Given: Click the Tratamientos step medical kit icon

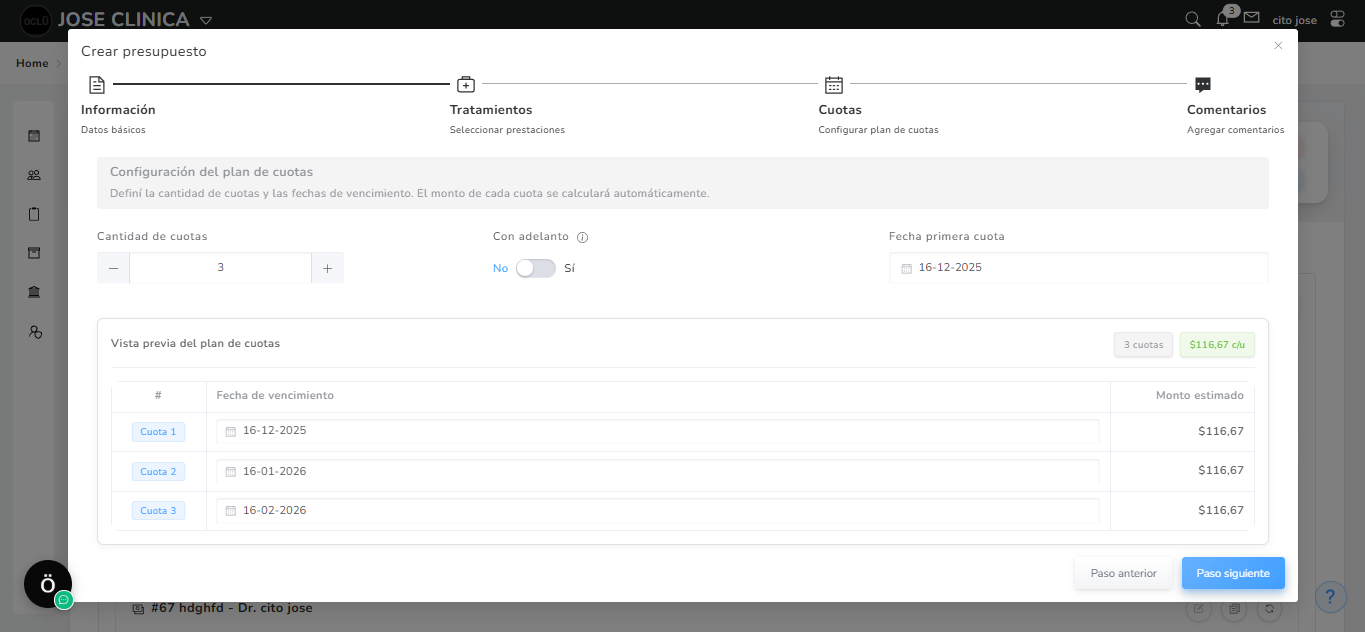Looking at the screenshot, I should point(465,85).
